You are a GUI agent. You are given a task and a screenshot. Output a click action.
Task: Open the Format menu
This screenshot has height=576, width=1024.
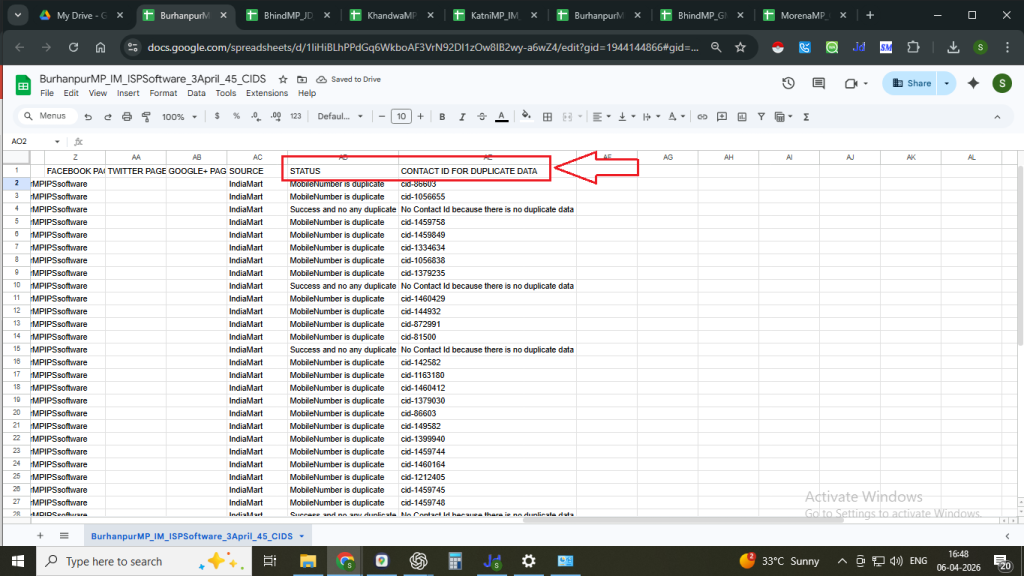click(x=163, y=93)
